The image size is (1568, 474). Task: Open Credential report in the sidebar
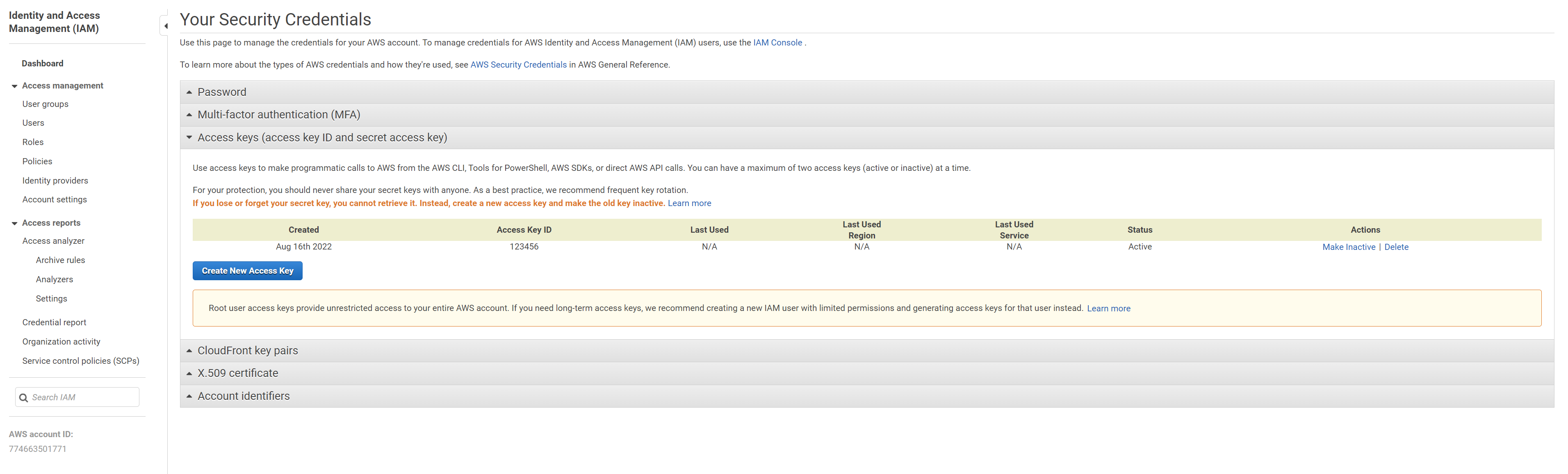tap(54, 322)
